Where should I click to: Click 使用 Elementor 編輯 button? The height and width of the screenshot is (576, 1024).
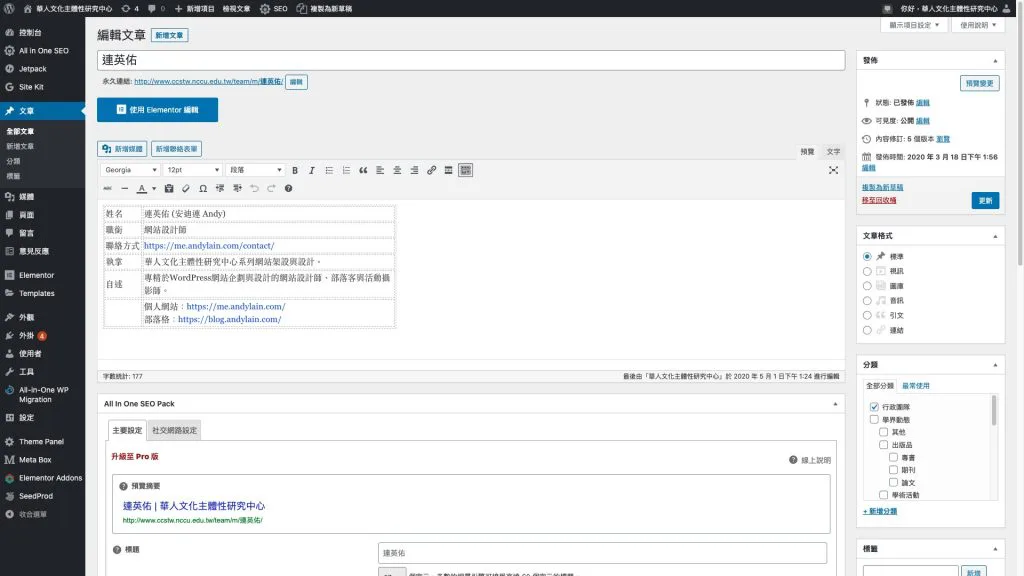(157, 109)
